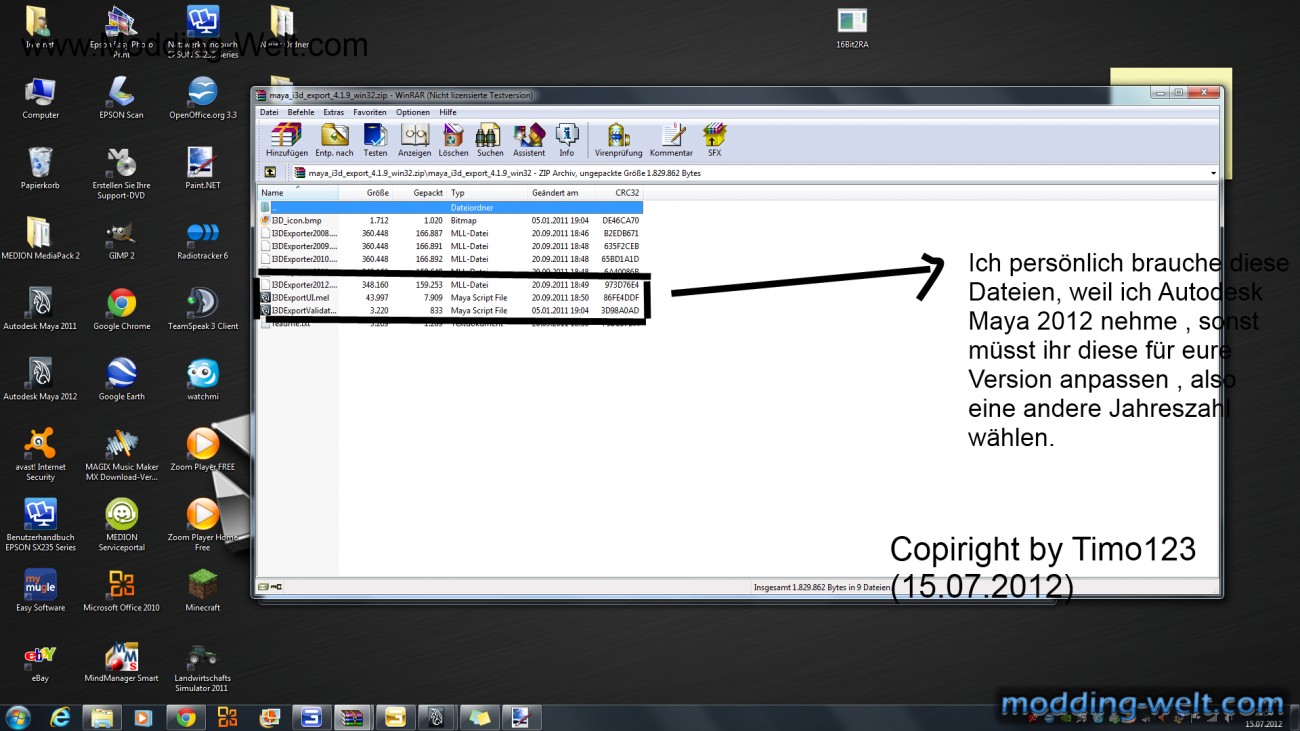Click the archive path address field

(x=753, y=173)
